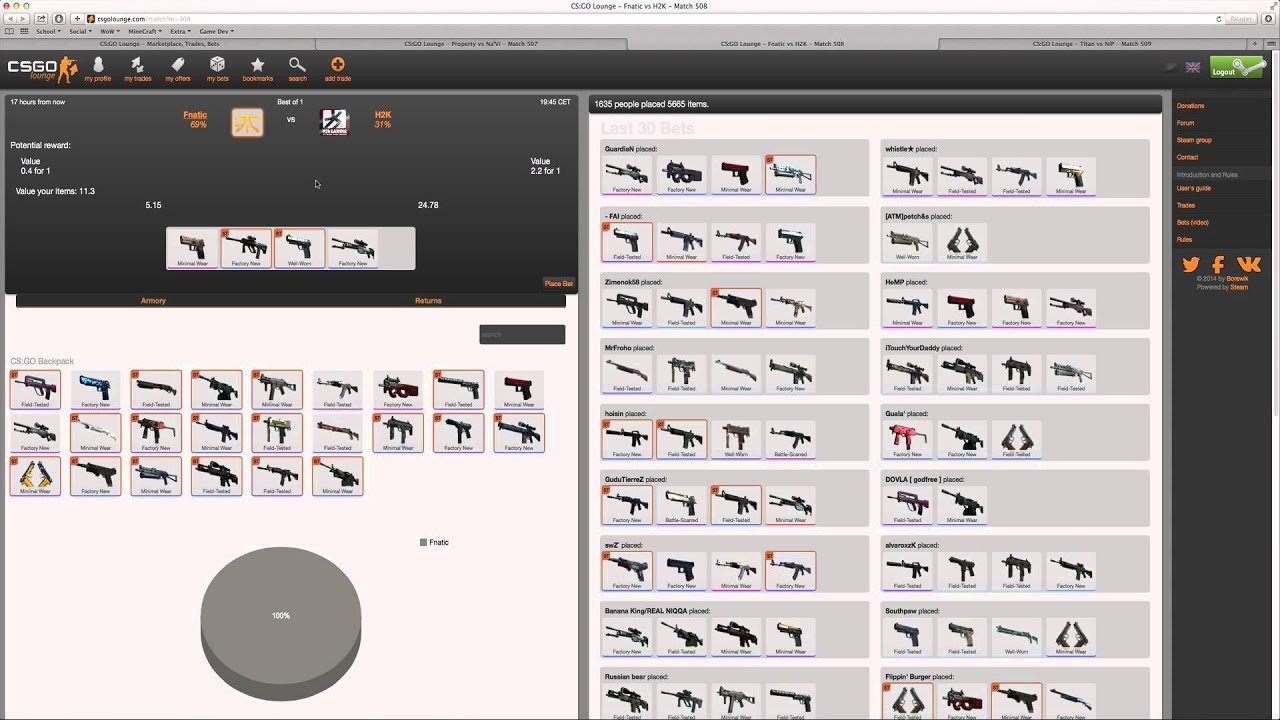The height and width of the screenshot is (720, 1280).
Task: Open the Donations link
Action: coord(1190,106)
